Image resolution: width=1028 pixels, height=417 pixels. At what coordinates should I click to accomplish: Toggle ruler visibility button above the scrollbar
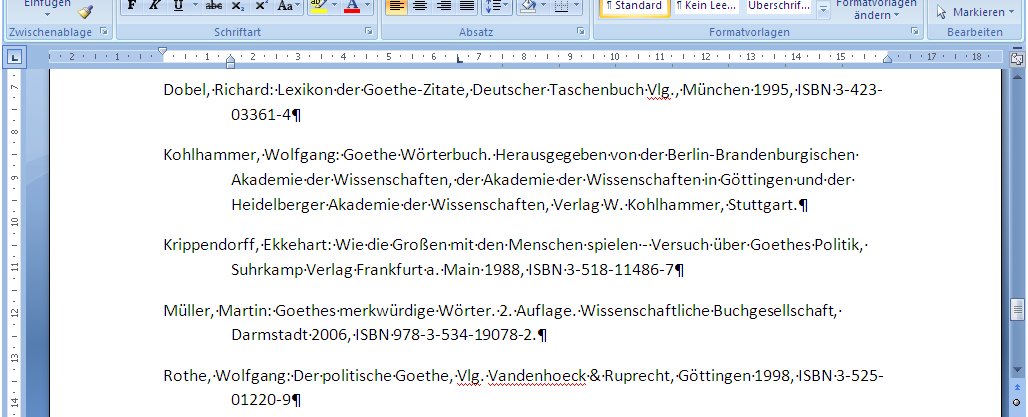pyautogui.click(x=1018, y=59)
